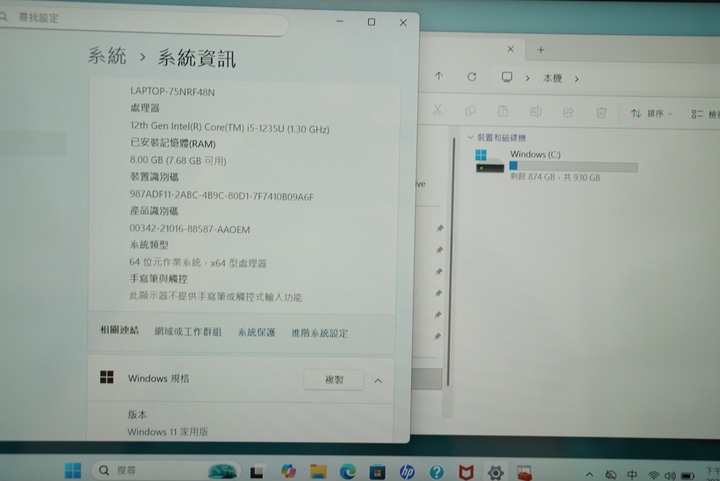Open the HP app from the taskbar
720x481 pixels.
coord(407,471)
